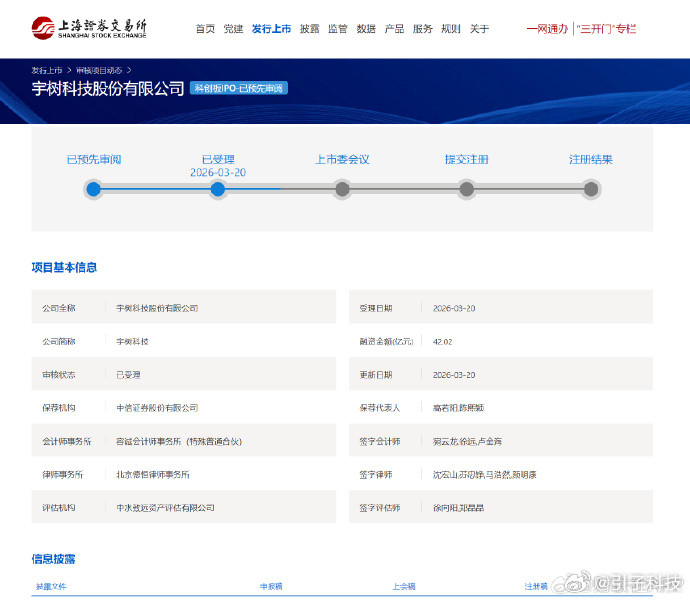The height and width of the screenshot is (601, 690).
Task: Click the 保荐机构 field label
Action: coord(59,408)
